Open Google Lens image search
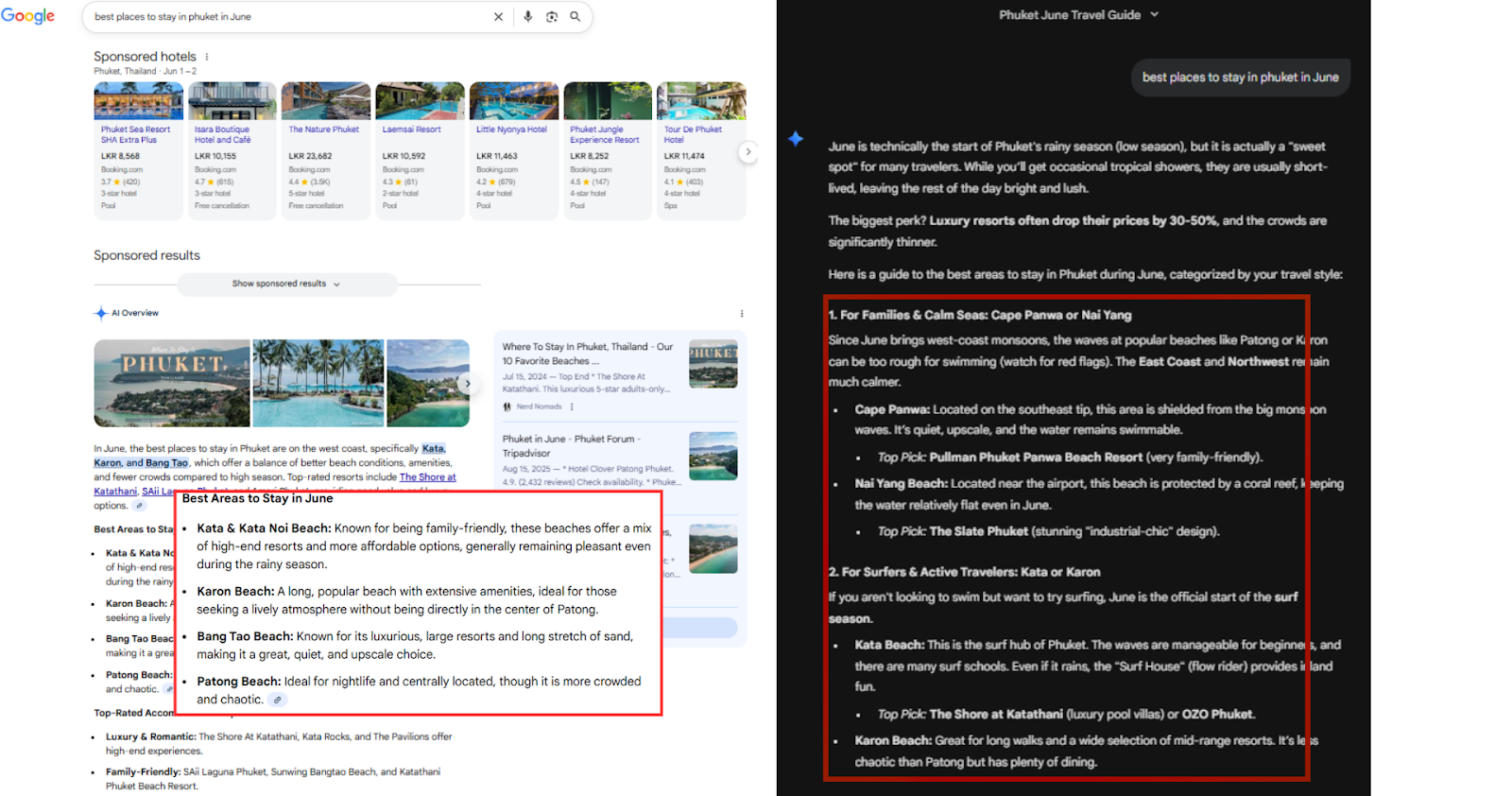The height and width of the screenshot is (796, 1512). click(x=552, y=17)
